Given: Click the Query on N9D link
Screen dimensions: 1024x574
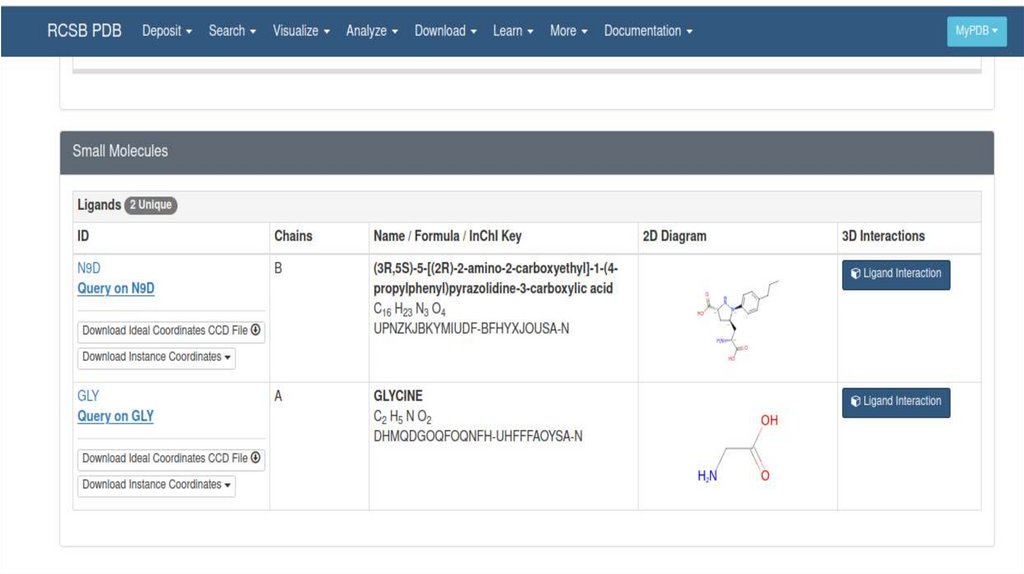Looking at the screenshot, I should (116, 289).
